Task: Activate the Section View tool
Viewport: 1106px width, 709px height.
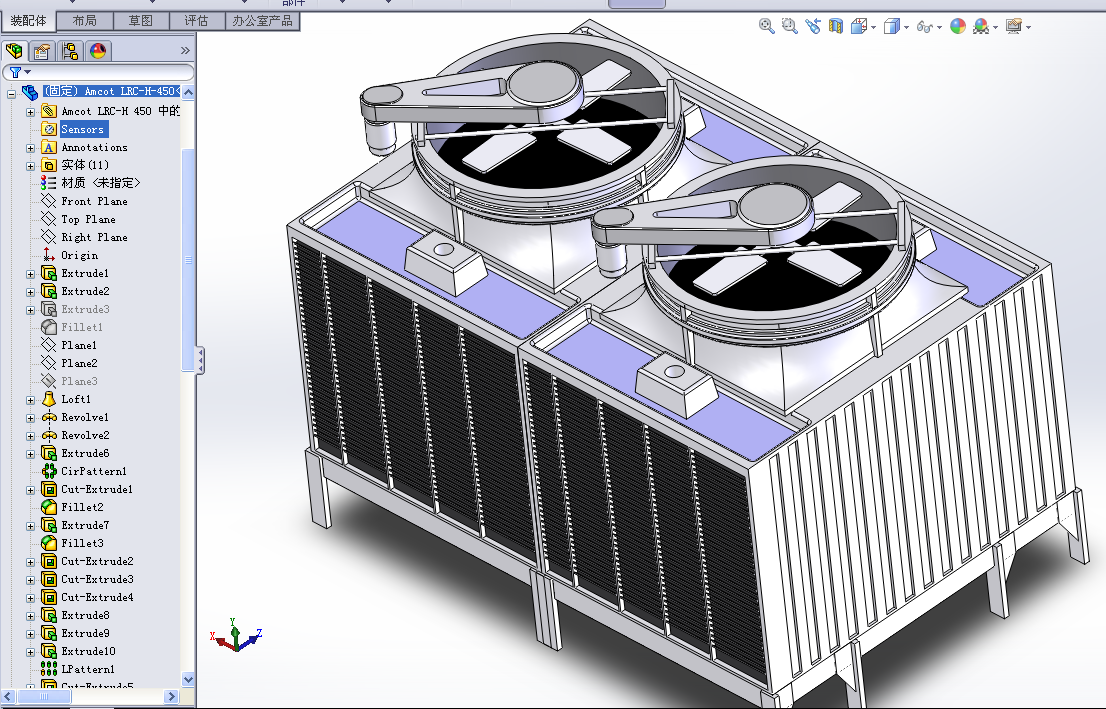Action: (836, 26)
